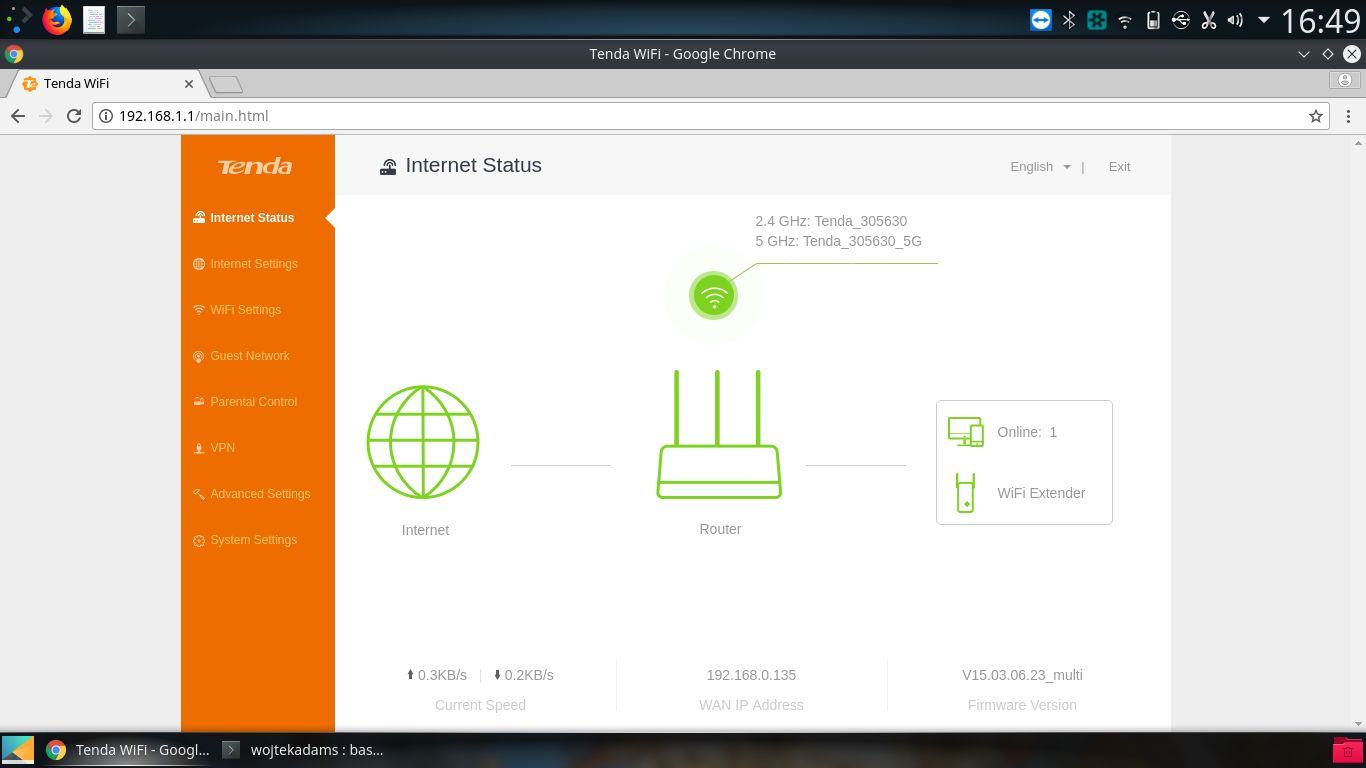
Task: Open the English language dropdown
Action: click(1040, 167)
